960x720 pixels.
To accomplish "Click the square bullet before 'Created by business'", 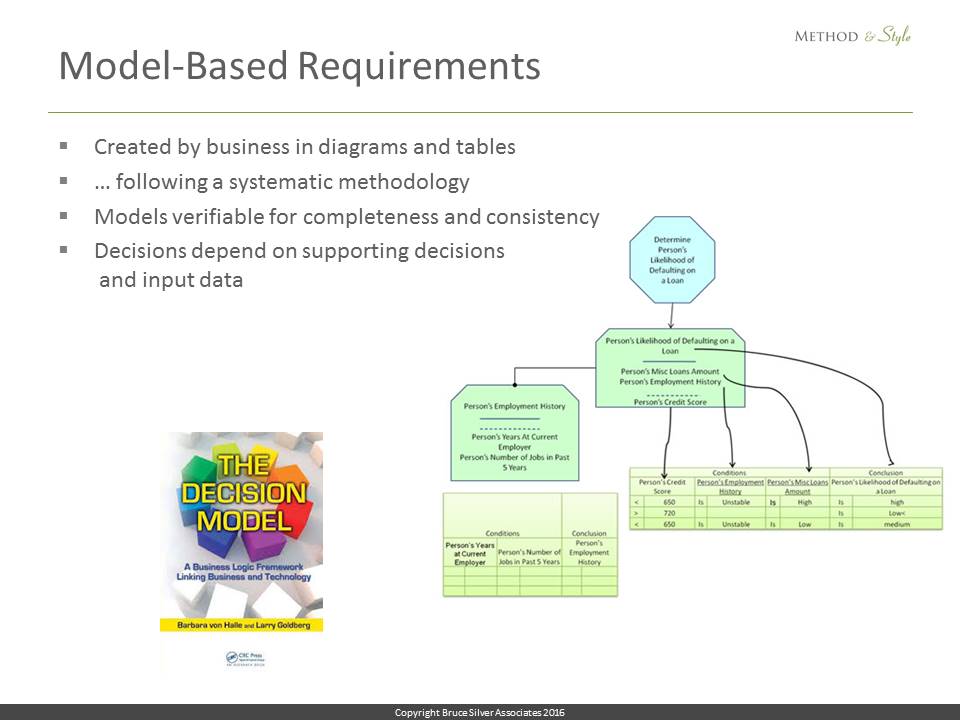I will (64, 146).
